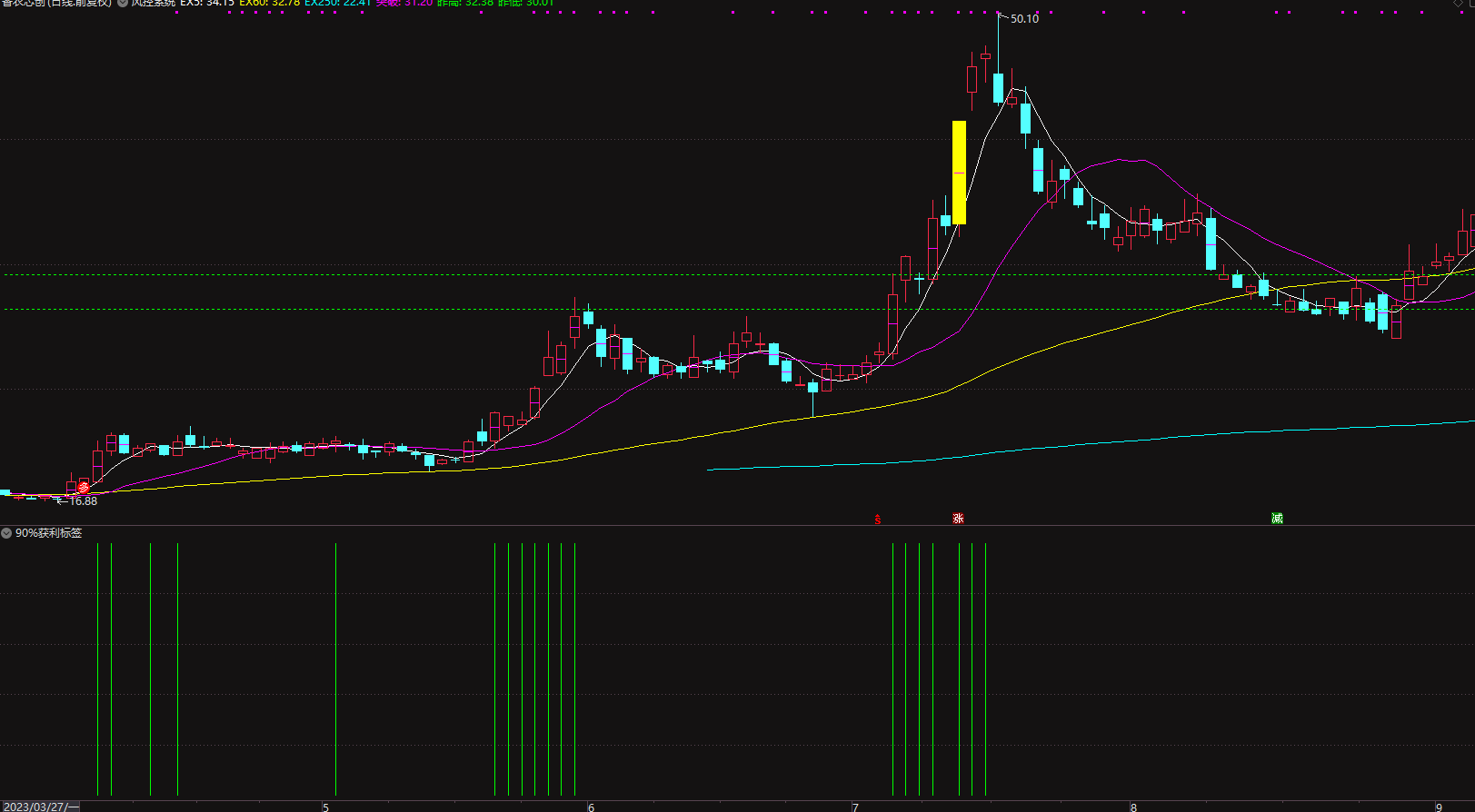Click the 50.10 high price label
The height and width of the screenshot is (812, 1475).
1024,19
